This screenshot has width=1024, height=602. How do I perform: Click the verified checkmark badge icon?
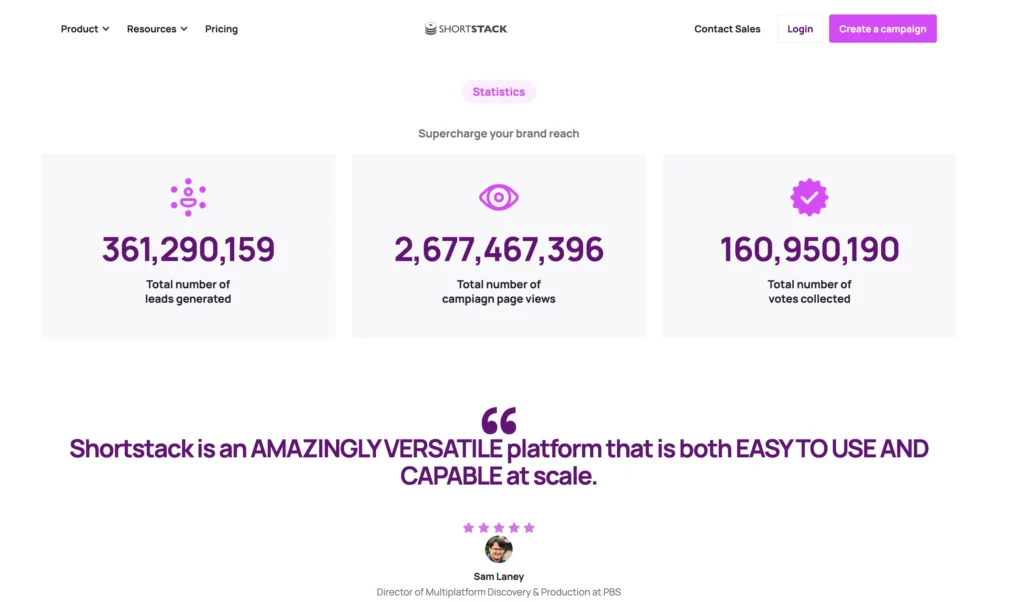click(x=809, y=197)
